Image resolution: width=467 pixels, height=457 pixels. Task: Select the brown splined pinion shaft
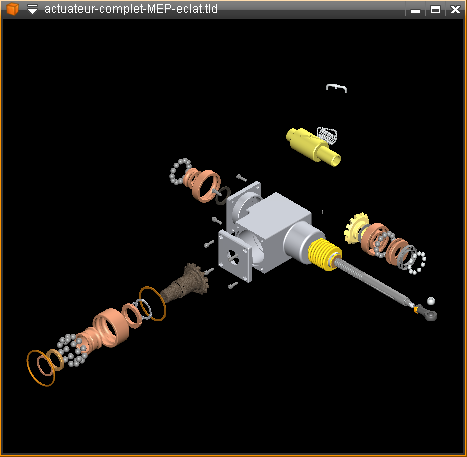186,282
